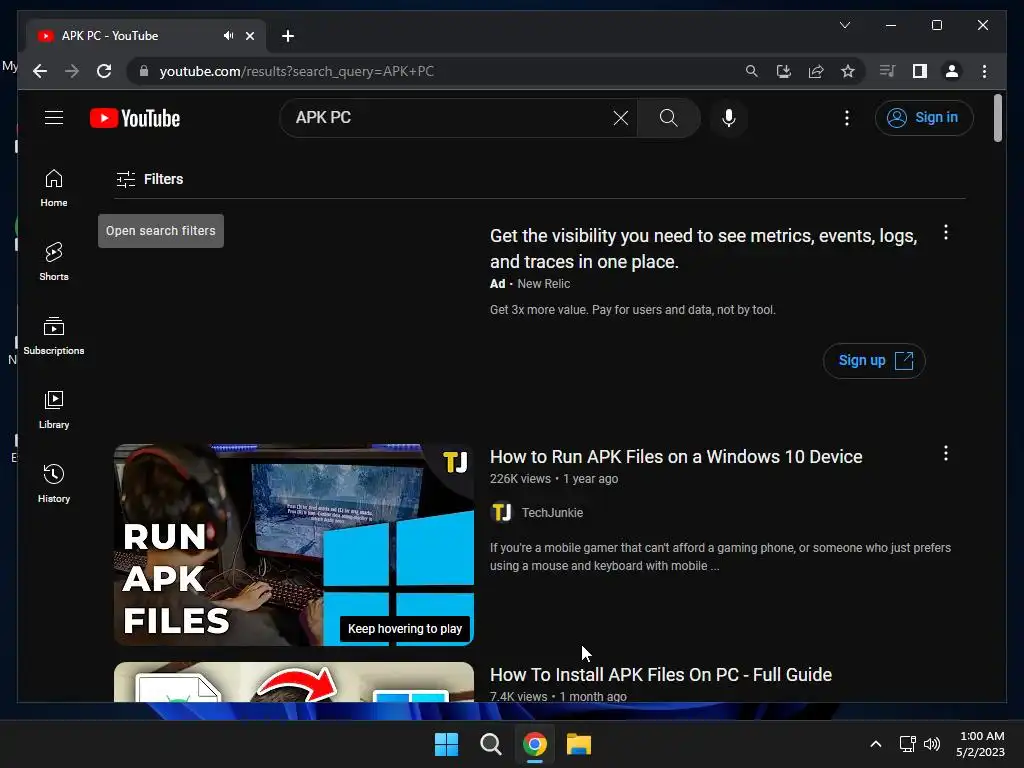
Task: Click the ad Sign up button
Action: (x=874, y=360)
